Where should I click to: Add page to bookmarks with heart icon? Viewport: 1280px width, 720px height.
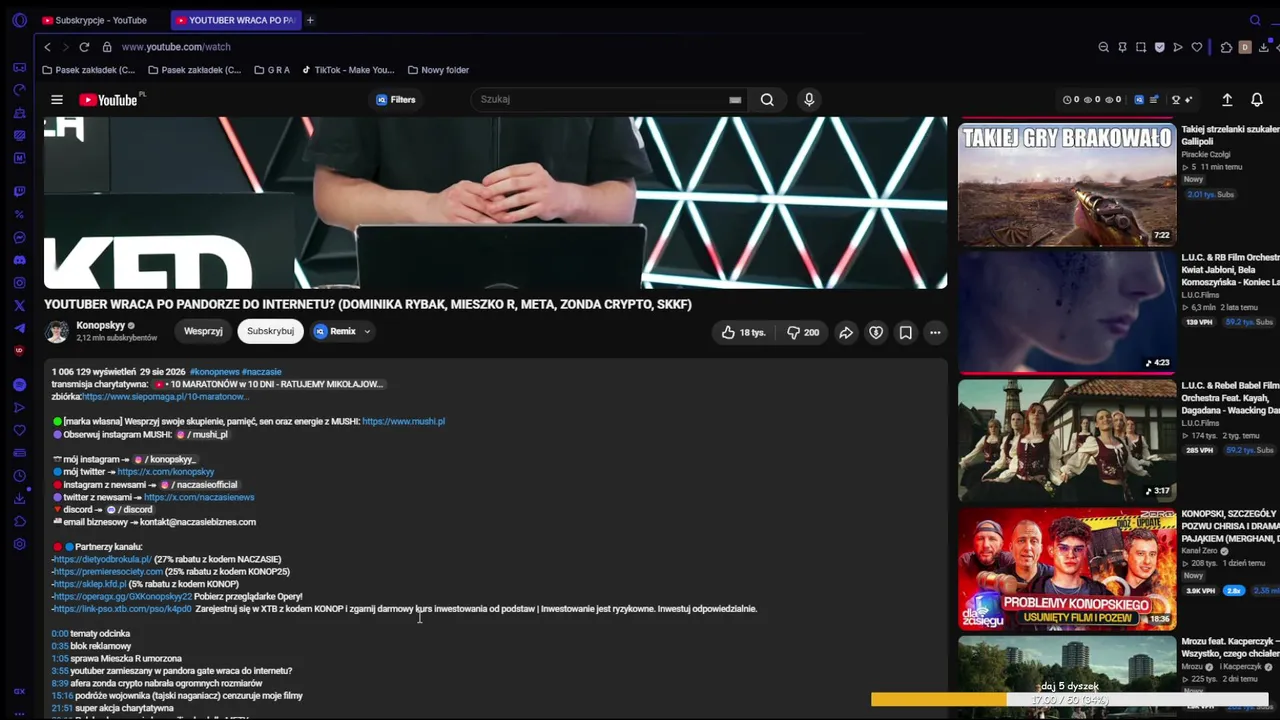point(1197,47)
